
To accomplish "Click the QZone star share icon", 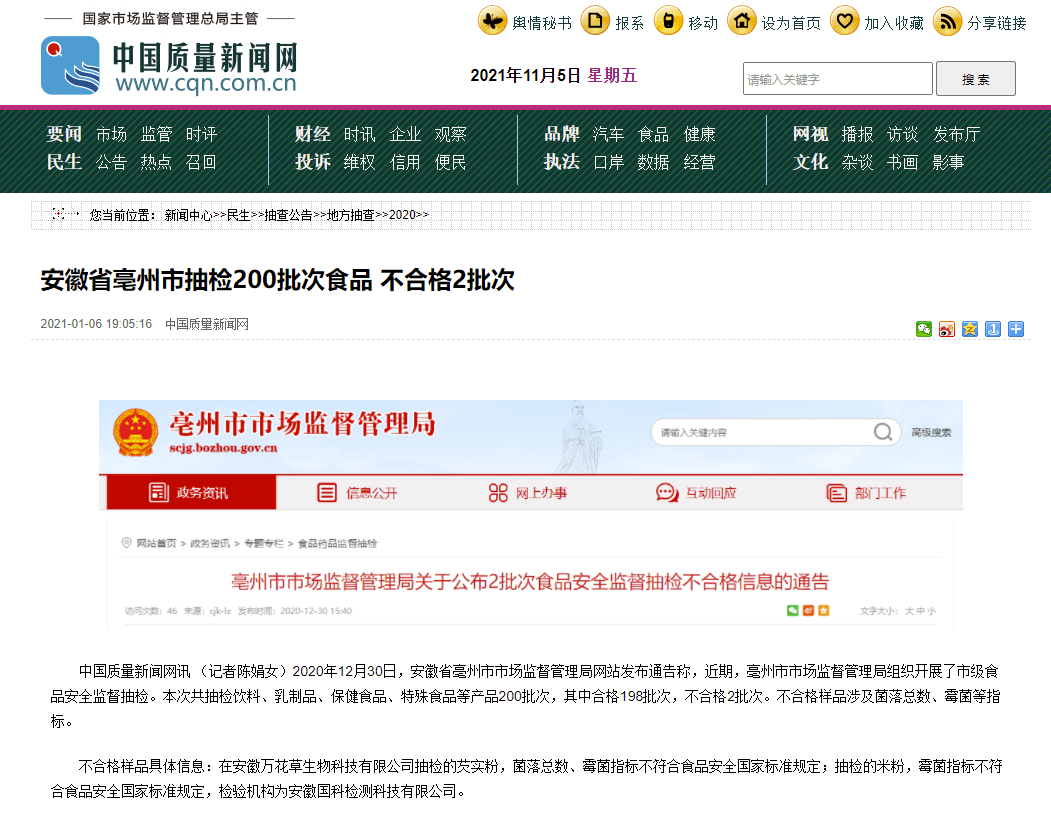I will pyautogui.click(x=970, y=329).
